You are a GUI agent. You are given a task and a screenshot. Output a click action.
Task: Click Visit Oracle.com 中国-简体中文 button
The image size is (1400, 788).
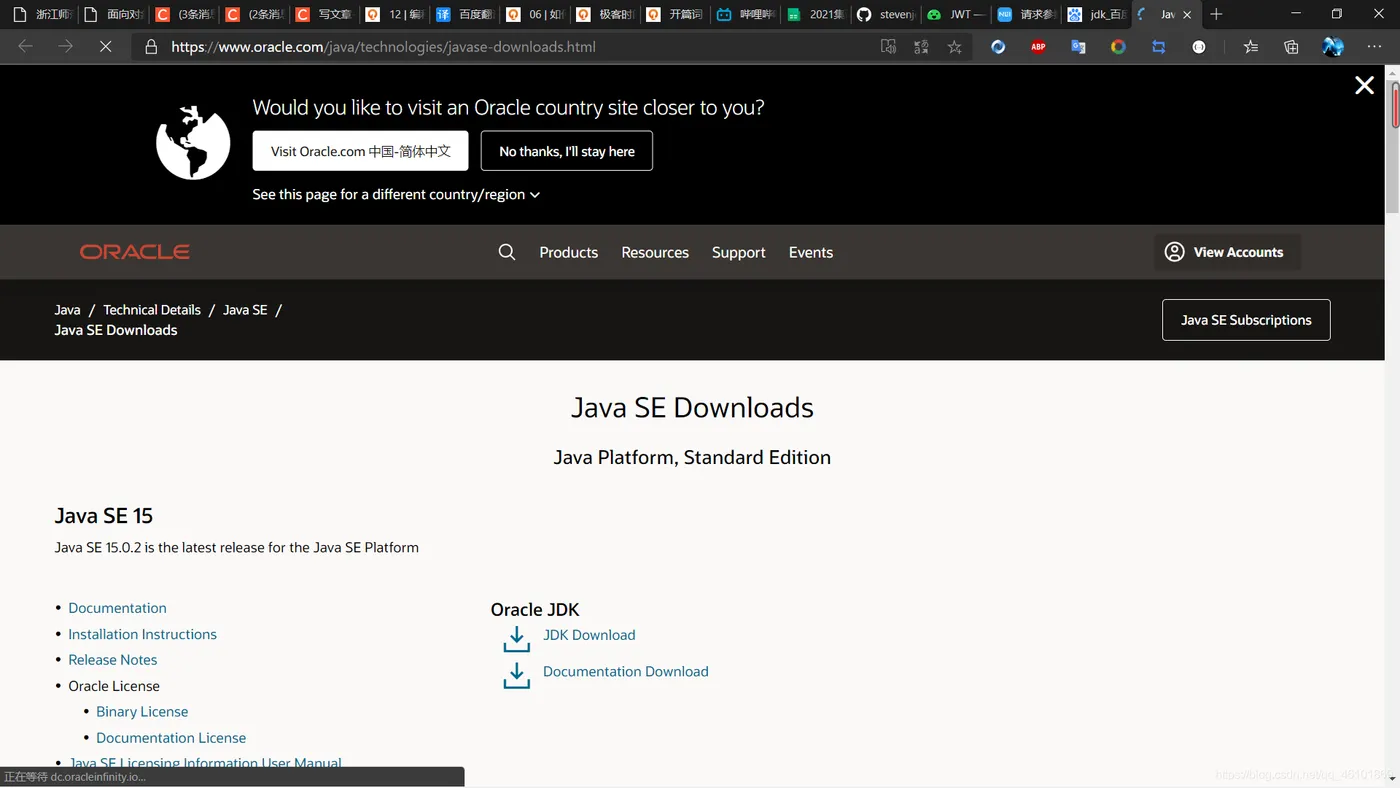(x=360, y=151)
